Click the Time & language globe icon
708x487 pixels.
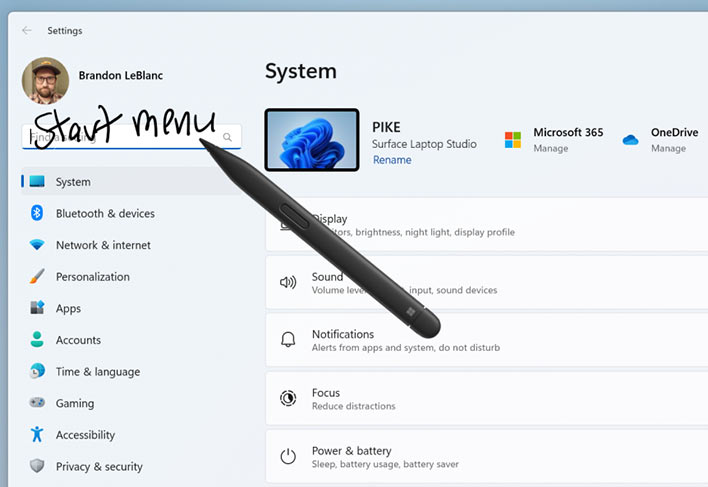(x=37, y=371)
